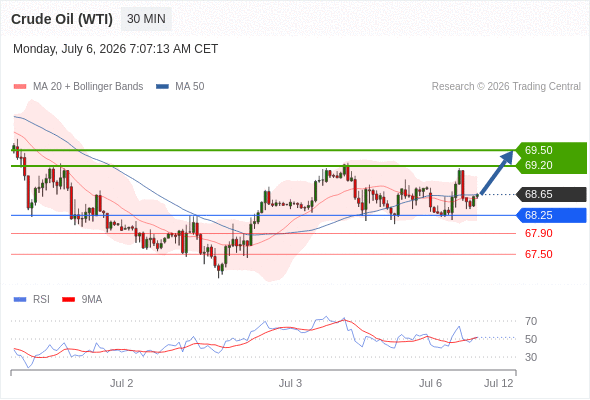Click the red 9MA legend swatch

(68, 300)
